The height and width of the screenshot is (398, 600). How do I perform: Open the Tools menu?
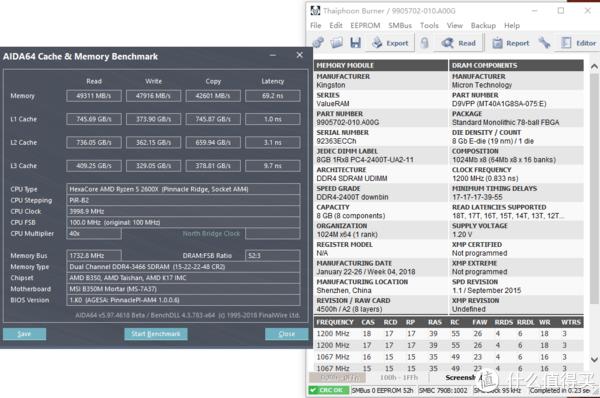point(429,26)
